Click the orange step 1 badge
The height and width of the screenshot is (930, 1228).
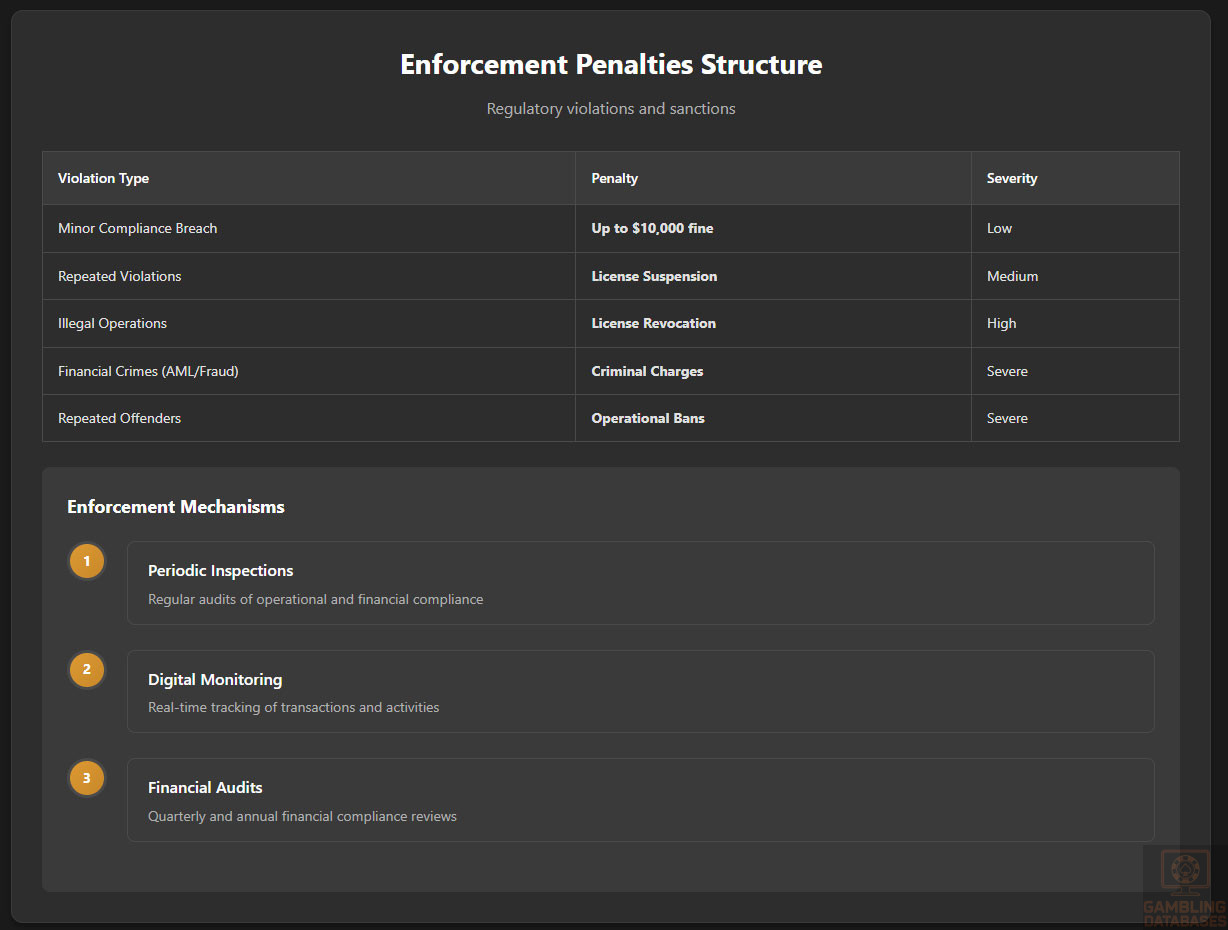point(87,561)
